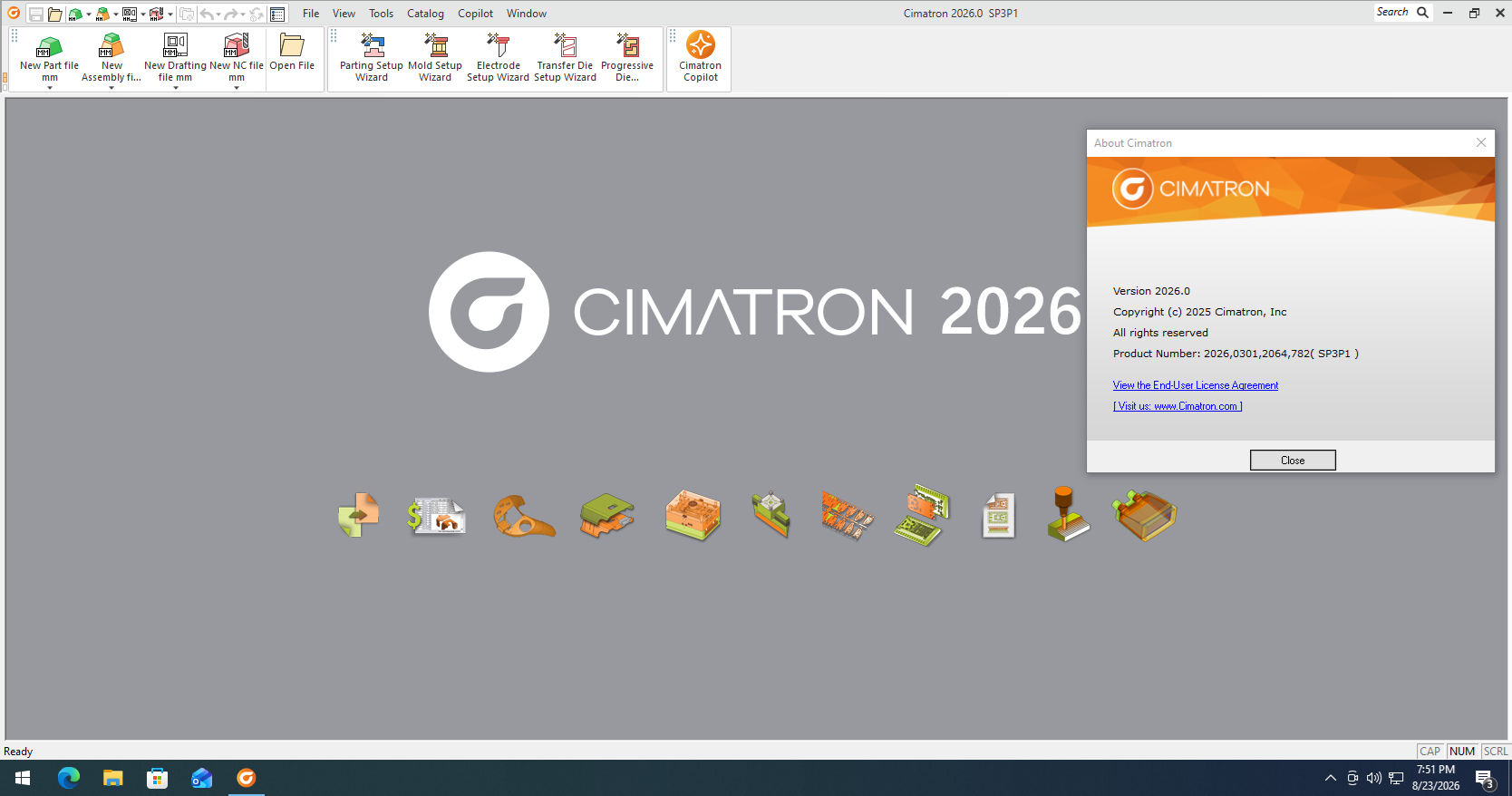Click the Close button in About Cimatron
1512x796 pixels.
click(x=1293, y=461)
